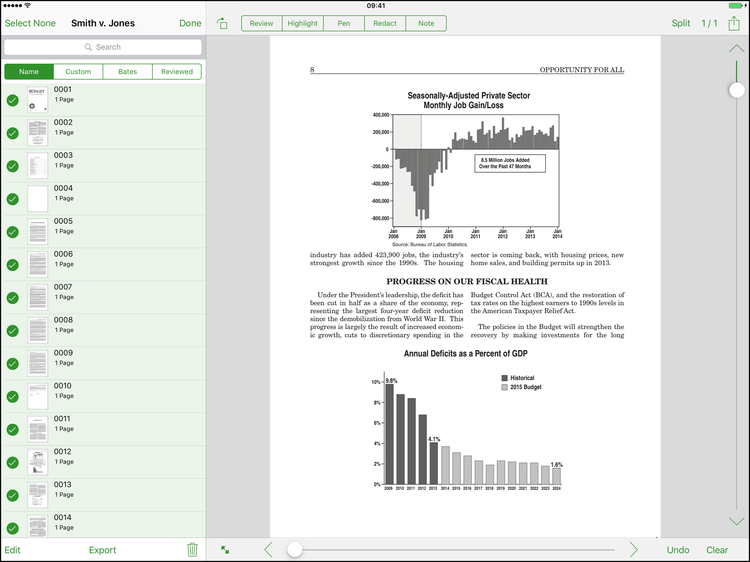750x562 pixels.
Task: Uncheck the checkmark for document 0001
Action: [x=13, y=100]
